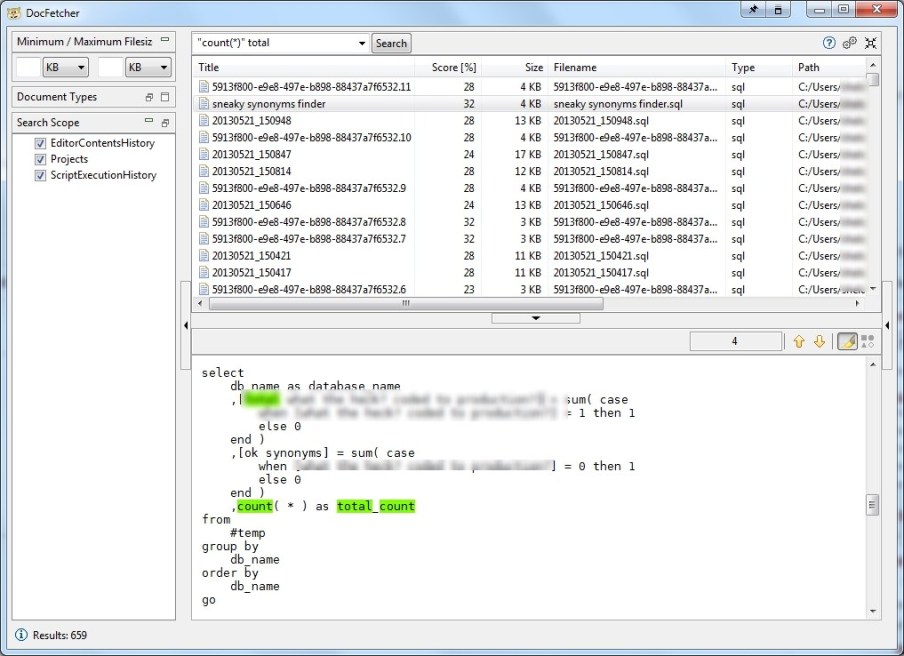
Task: Sort results by the Score column
Action: click(x=452, y=67)
